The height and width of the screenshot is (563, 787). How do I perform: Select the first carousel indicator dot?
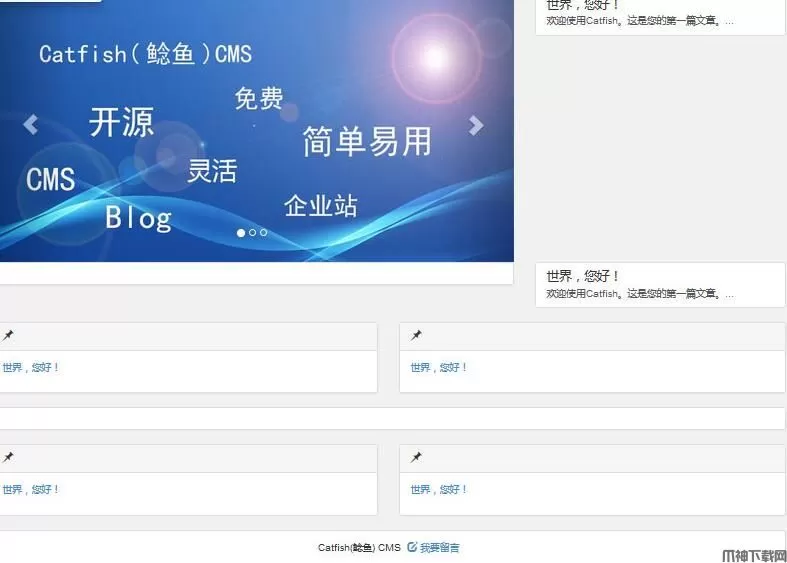click(x=241, y=233)
